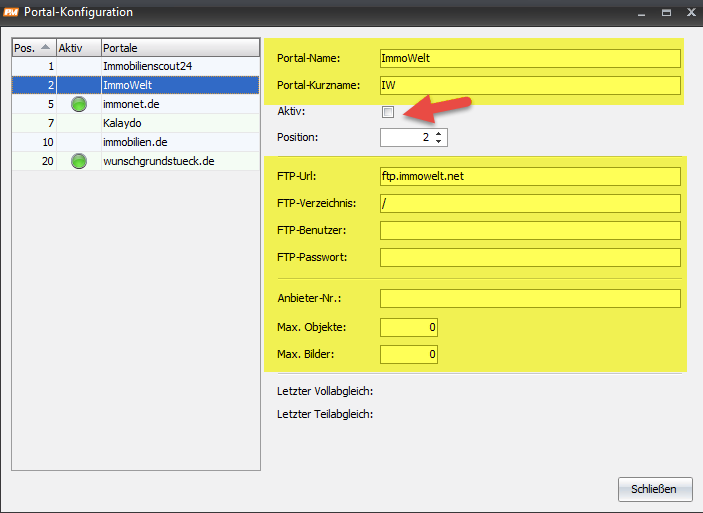This screenshot has width=703, height=513.
Task: Click the green active indicator for immonet.de
Action: click(x=79, y=104)
